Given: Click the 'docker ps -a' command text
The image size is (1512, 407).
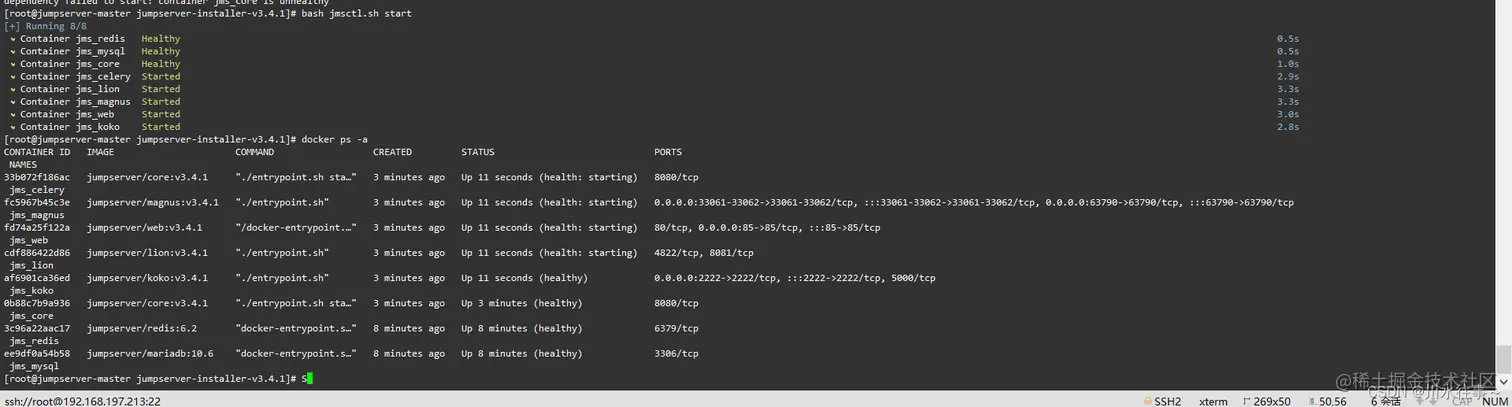Looking at the screenshot, I should (x=335, y=140).
